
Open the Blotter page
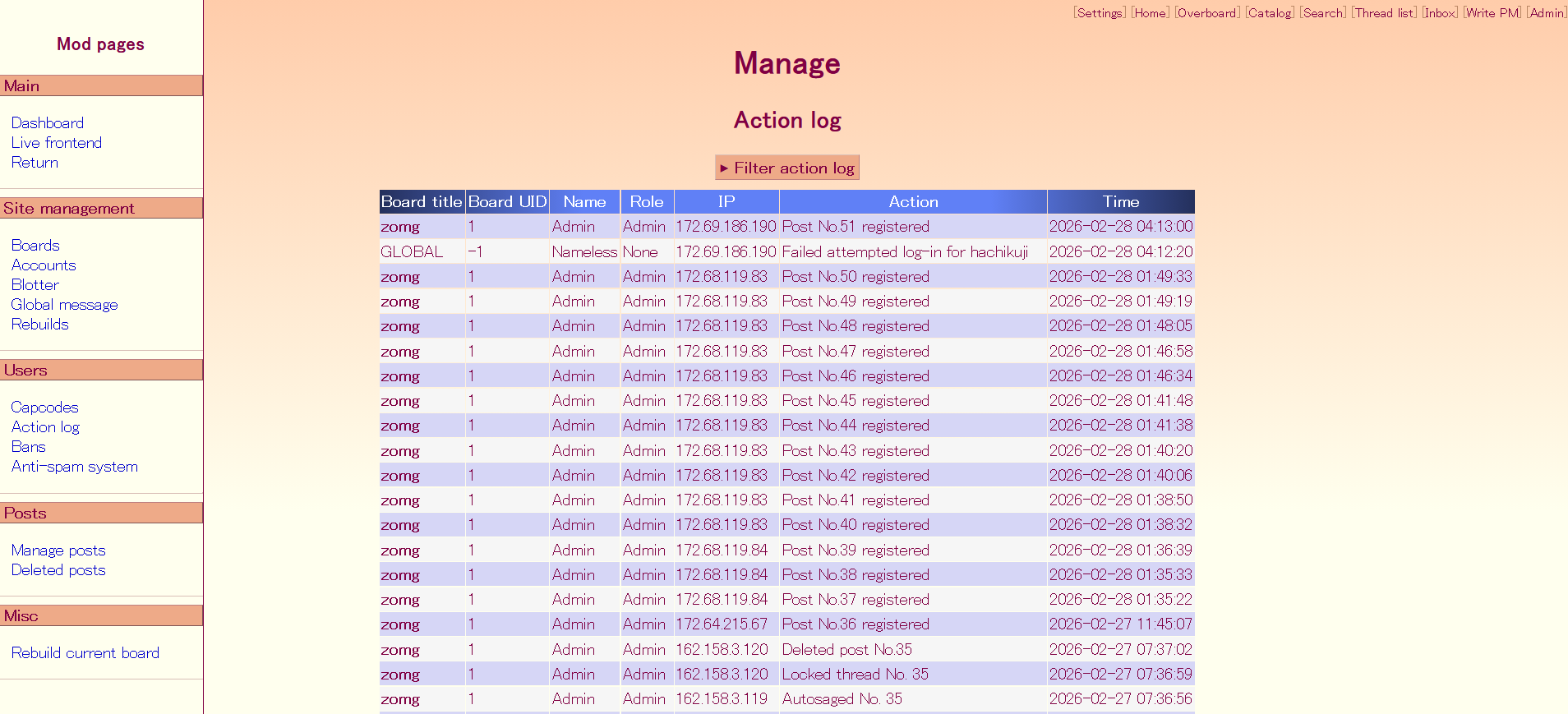(x=35, y=285)
